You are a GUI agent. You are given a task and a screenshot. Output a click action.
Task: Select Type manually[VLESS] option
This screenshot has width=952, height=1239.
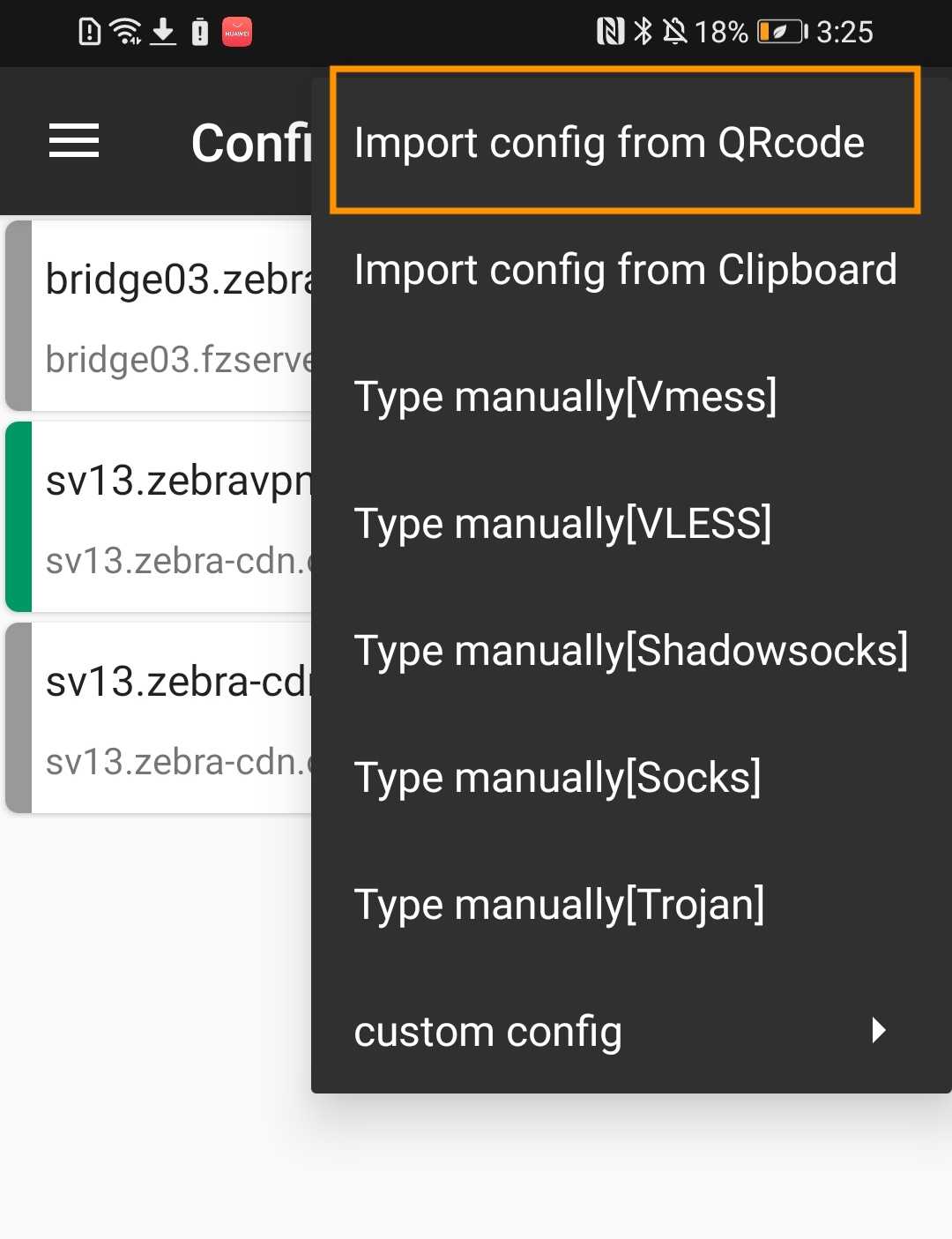[x=563, y=524]
